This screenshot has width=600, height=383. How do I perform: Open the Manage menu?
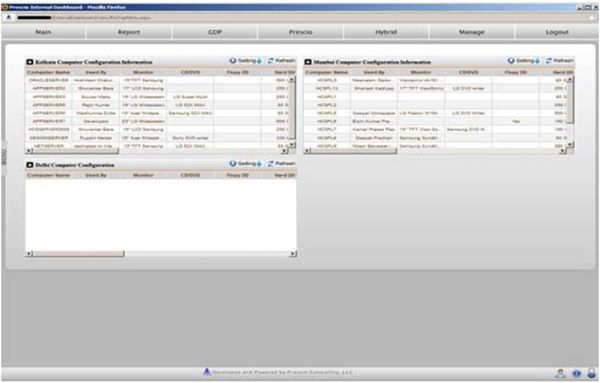(x=471, y=32)
